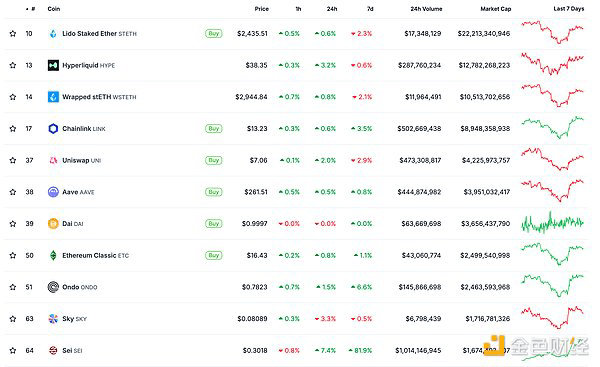
Task: Sort table by Market Cap header
Action: [x=496, y=9]
